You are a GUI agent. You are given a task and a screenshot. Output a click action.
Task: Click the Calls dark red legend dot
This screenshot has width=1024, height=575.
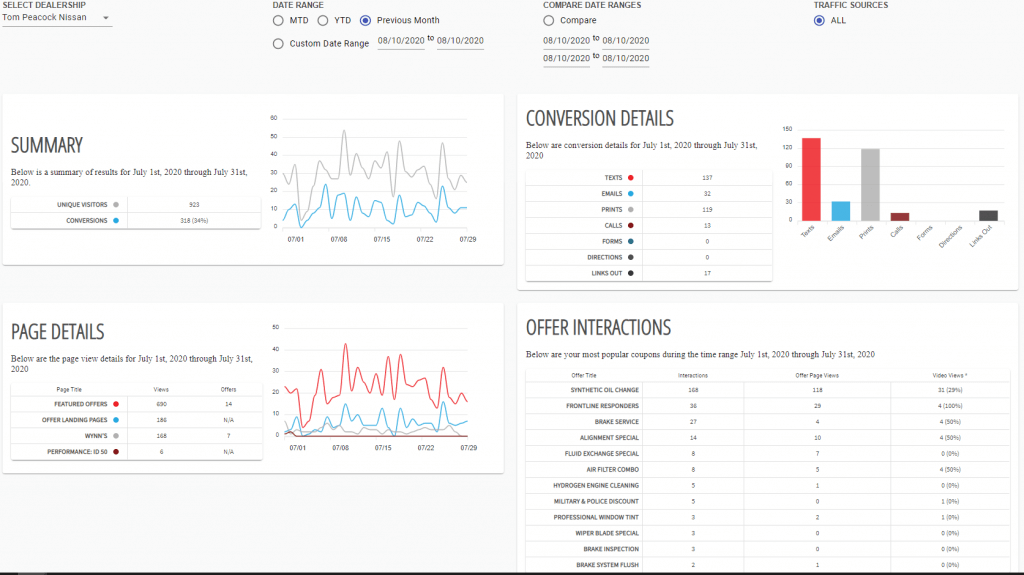tap(631, 225)
